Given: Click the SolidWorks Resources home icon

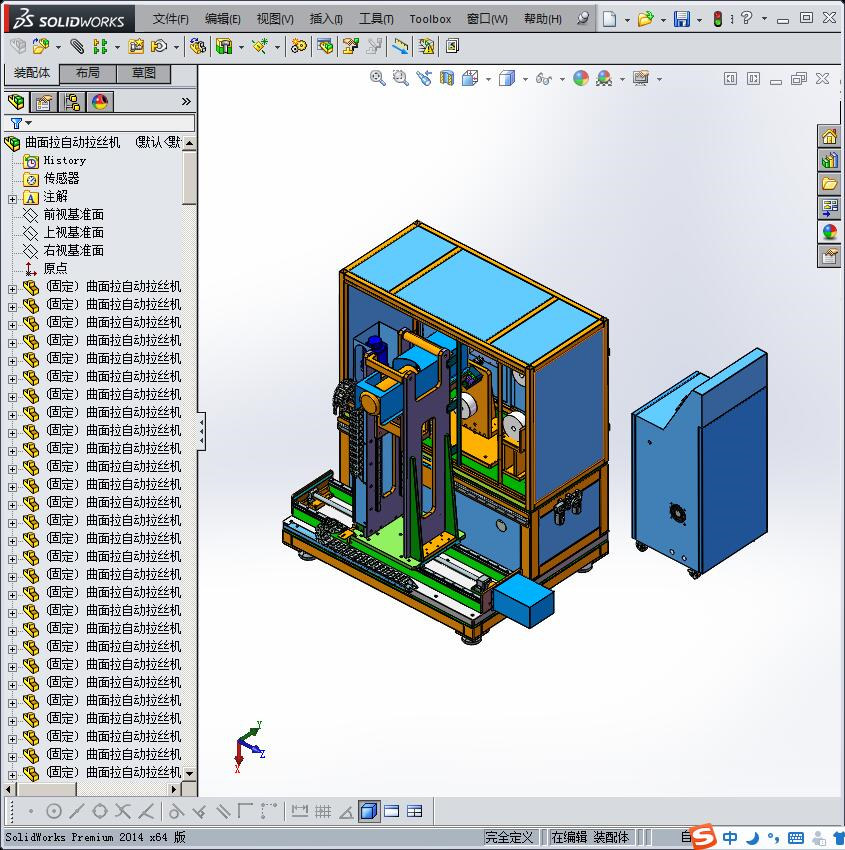Looking at the screenshot, I should point(829,137).
